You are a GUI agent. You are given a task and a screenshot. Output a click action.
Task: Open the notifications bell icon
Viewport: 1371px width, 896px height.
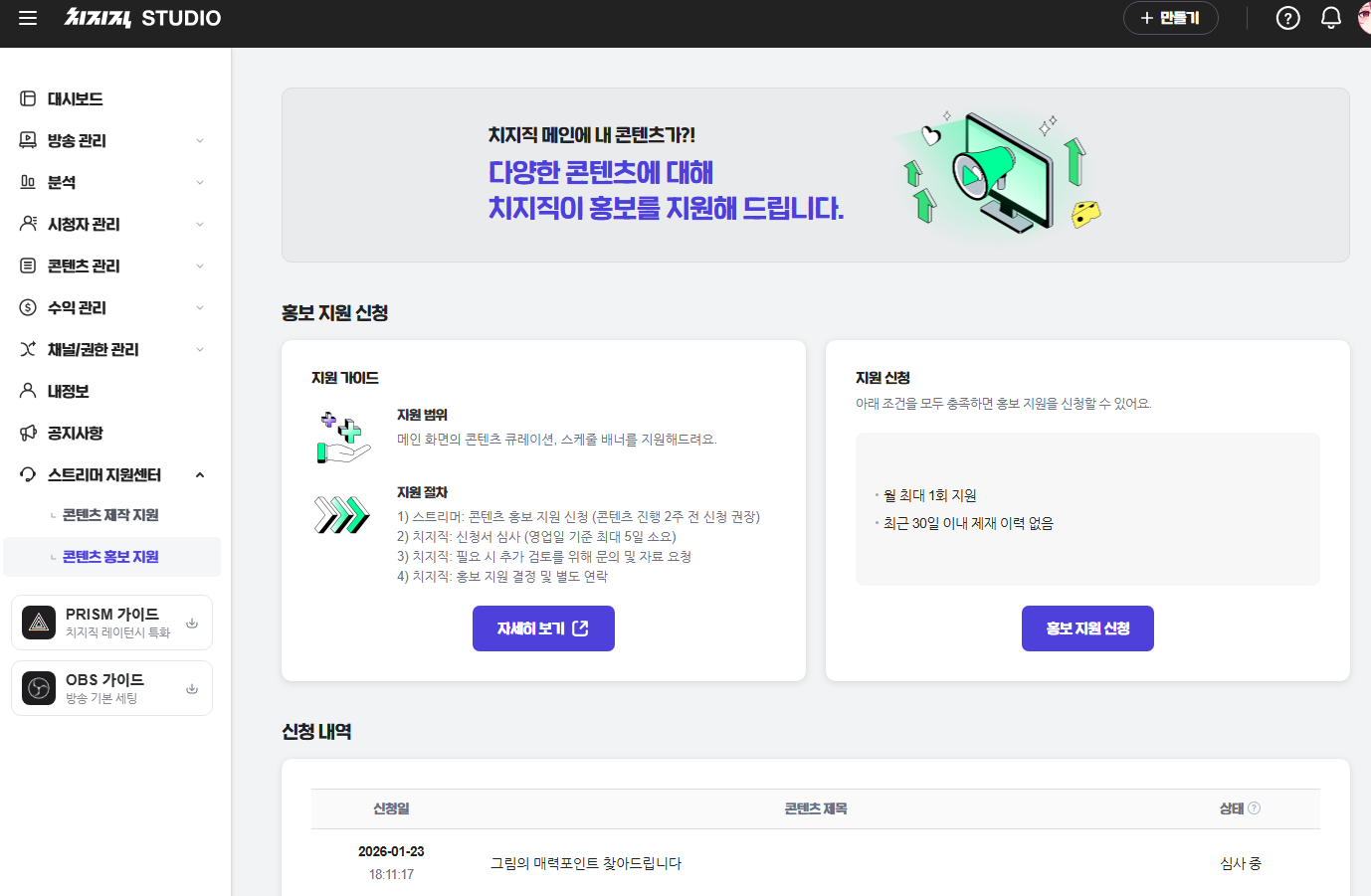coord(1330,18)
